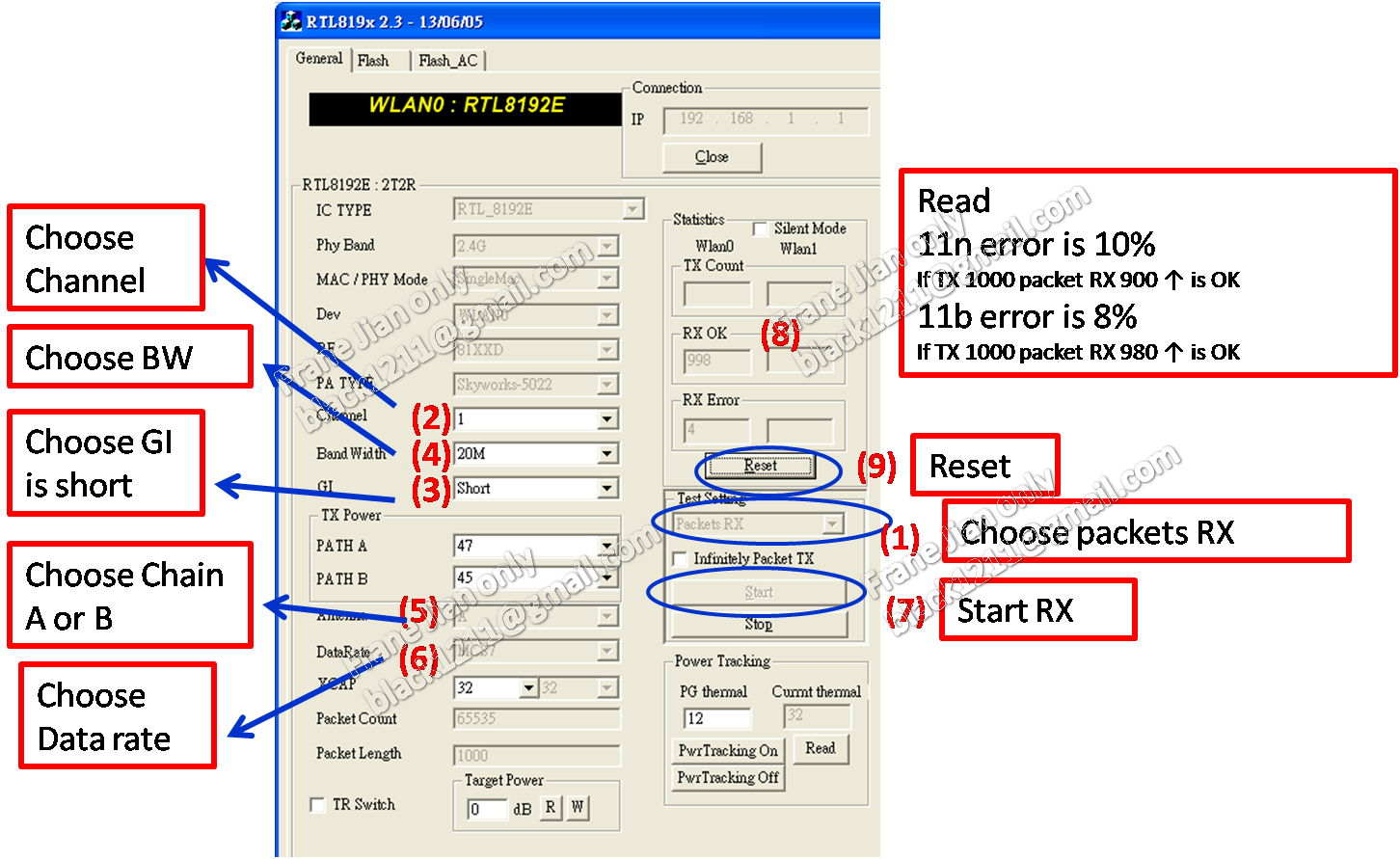Open the Channel dropdown
Image resolution: width=1400 pixels, height=859 pixels.
(x=607, y=419)
